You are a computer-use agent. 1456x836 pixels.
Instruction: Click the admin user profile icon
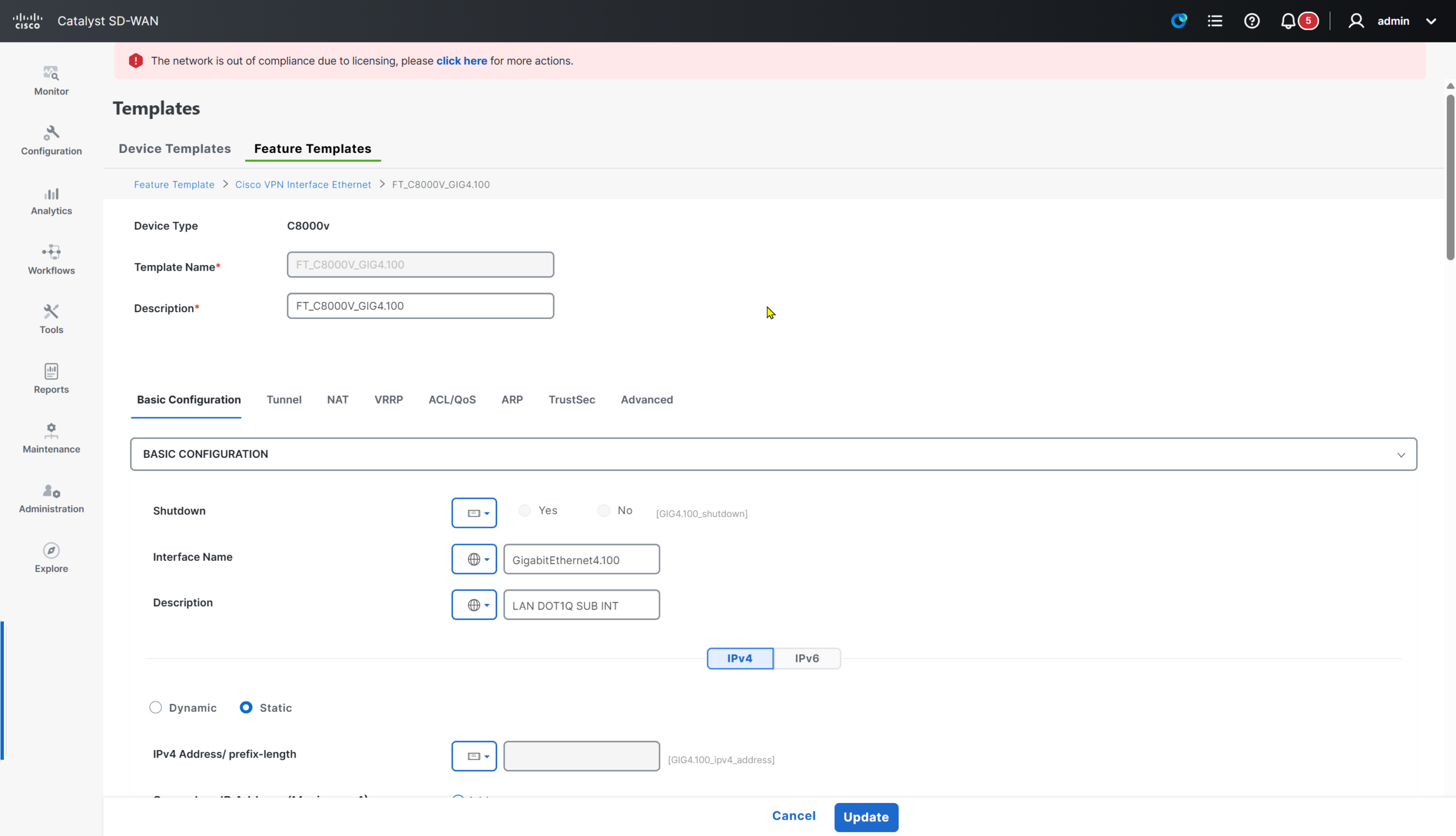click(x=1356, y=20)
